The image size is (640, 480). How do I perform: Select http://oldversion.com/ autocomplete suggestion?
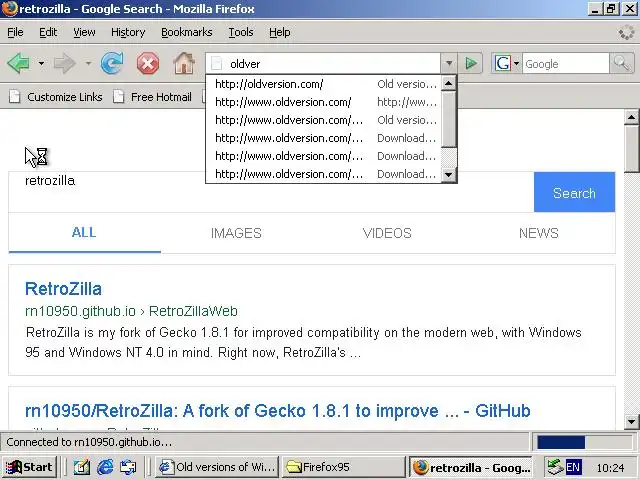tap(324, 84)
